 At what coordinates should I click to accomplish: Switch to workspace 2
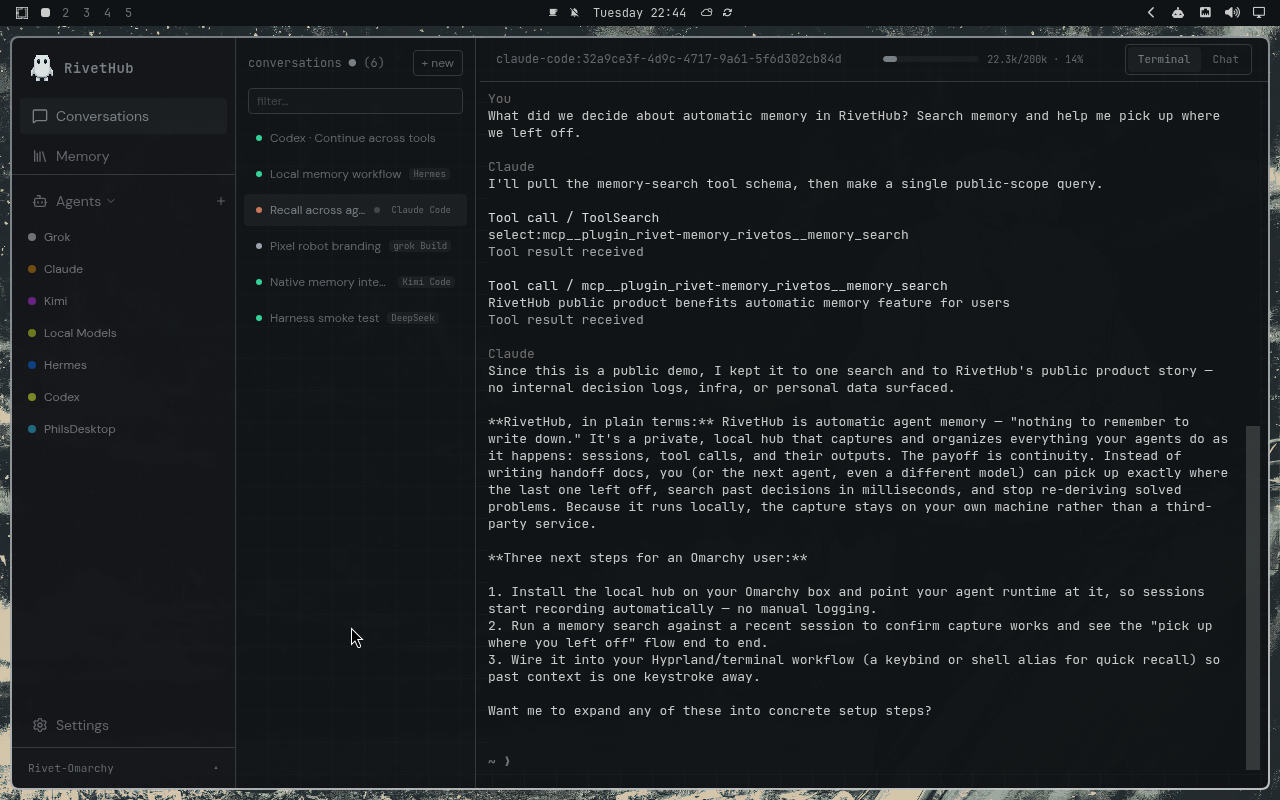click(66, 13)
